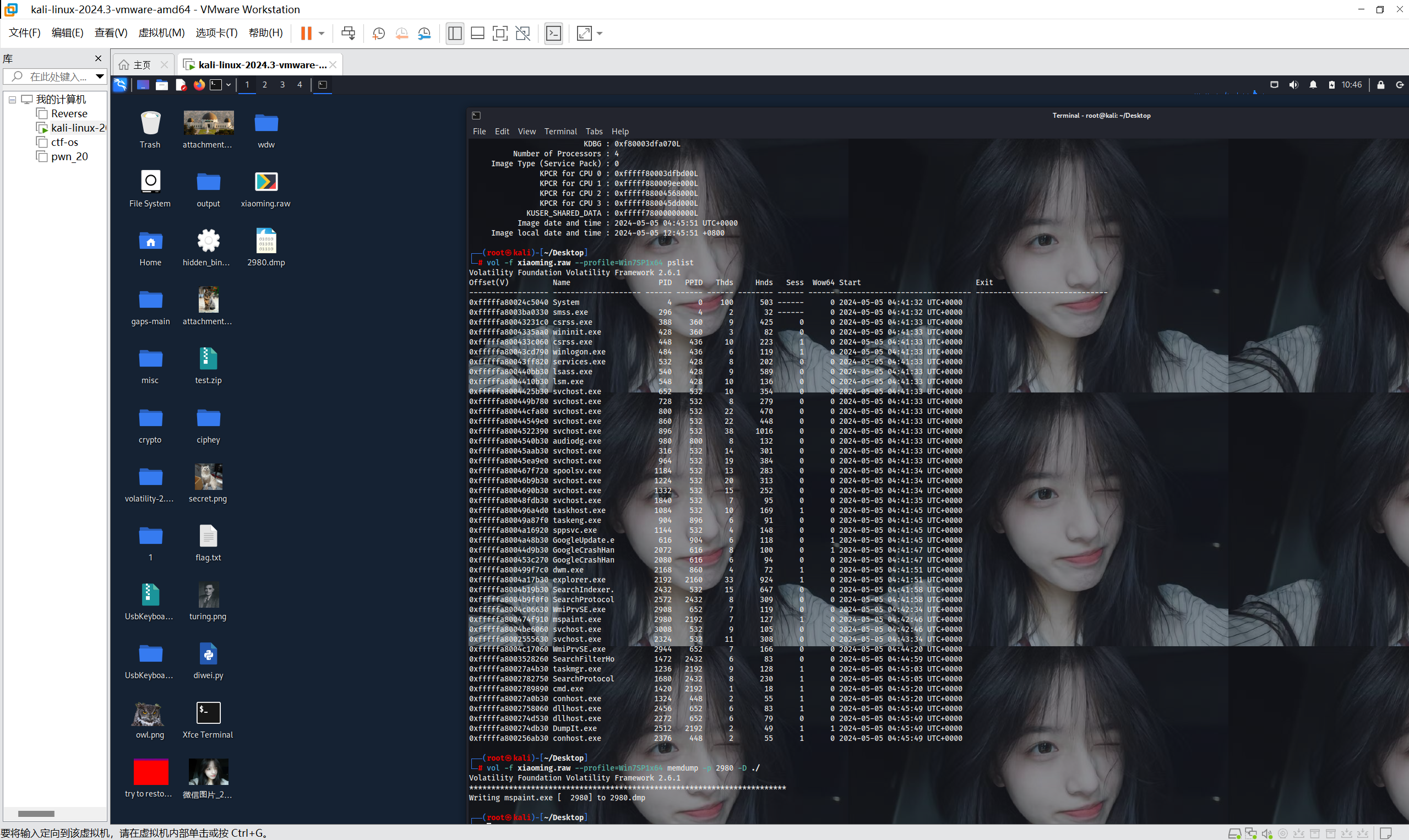Open the 选项卡(T) menu
The width and height of the screenshot is (1409, 840).
pyautogui.click(x=216, y=33)
